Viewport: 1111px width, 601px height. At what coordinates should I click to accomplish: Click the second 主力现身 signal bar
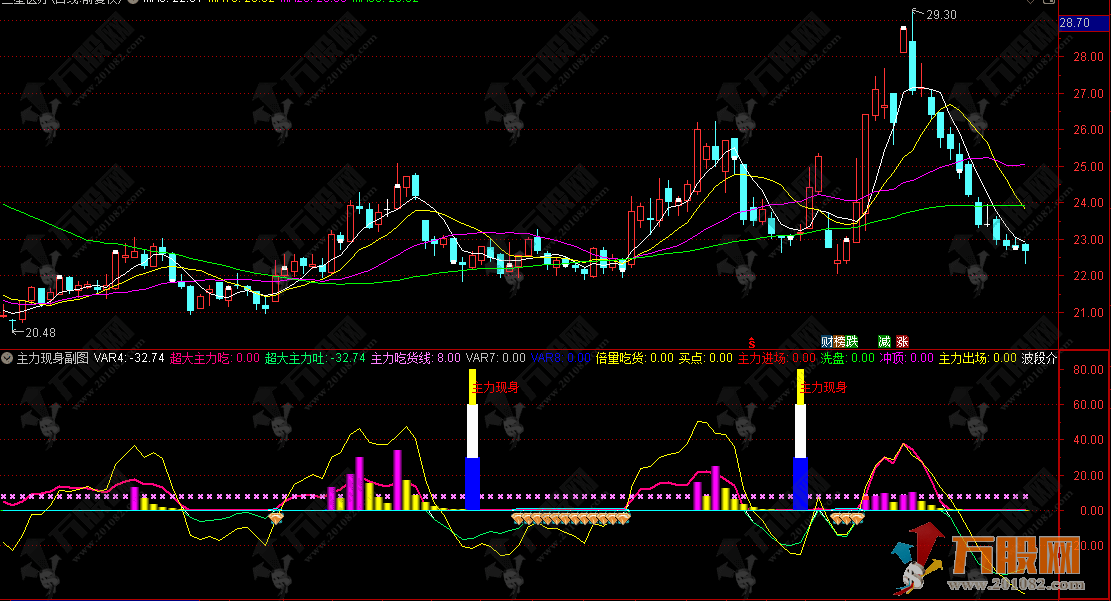tap(800, 450)
